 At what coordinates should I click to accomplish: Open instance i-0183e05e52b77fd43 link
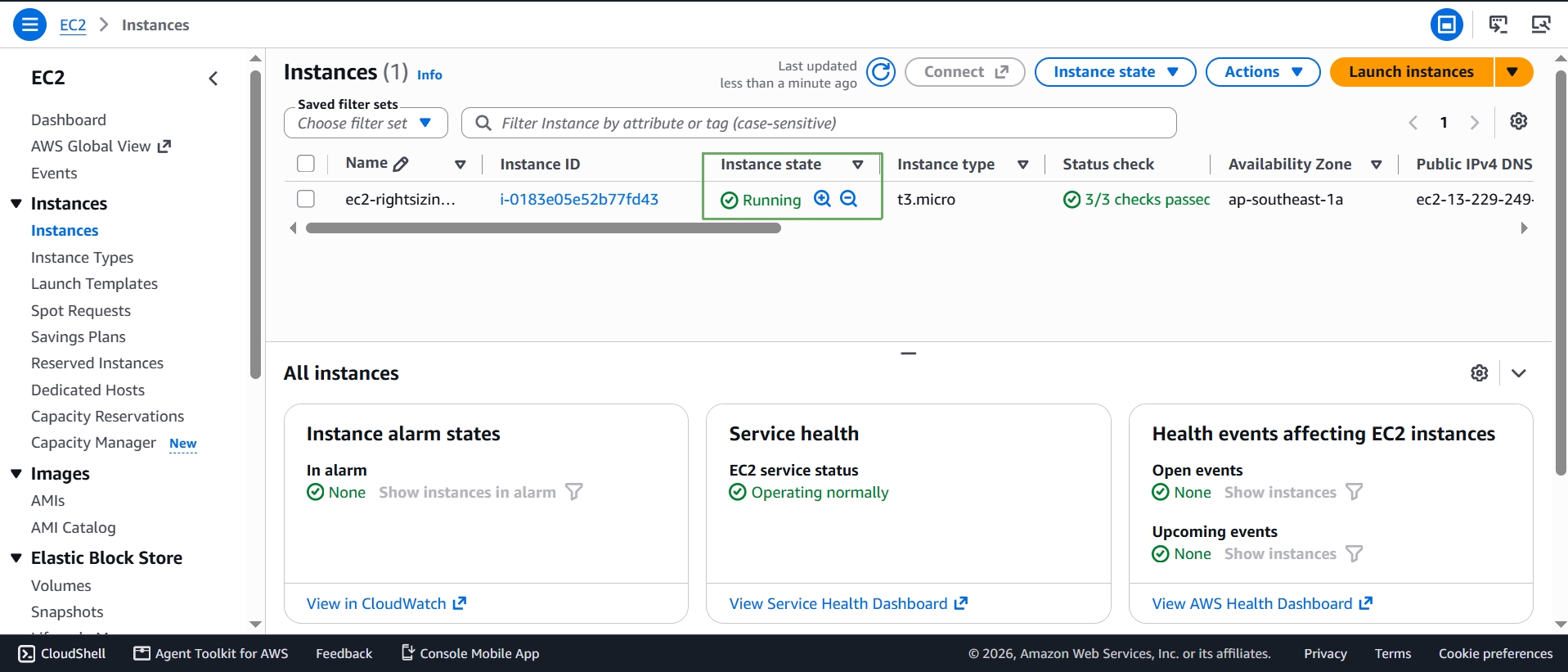pyautogui.click(x=579, y=199)
